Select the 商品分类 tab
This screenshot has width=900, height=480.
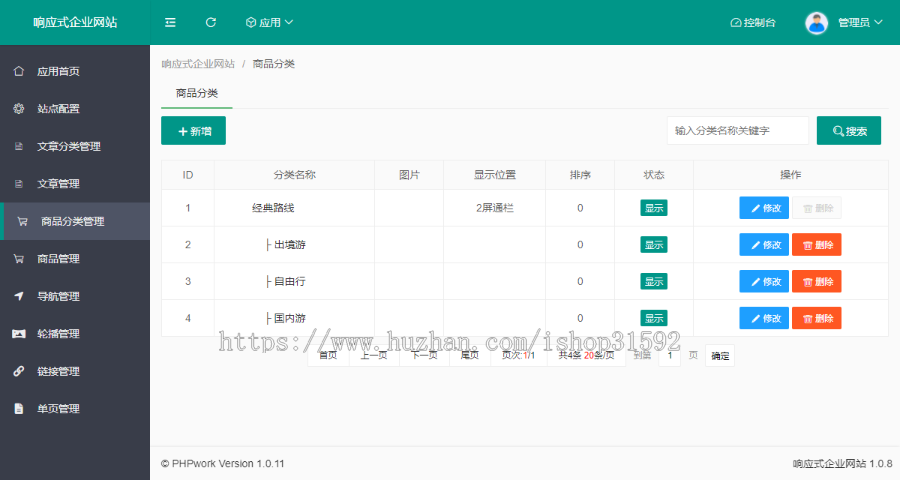tap(197, 93)
